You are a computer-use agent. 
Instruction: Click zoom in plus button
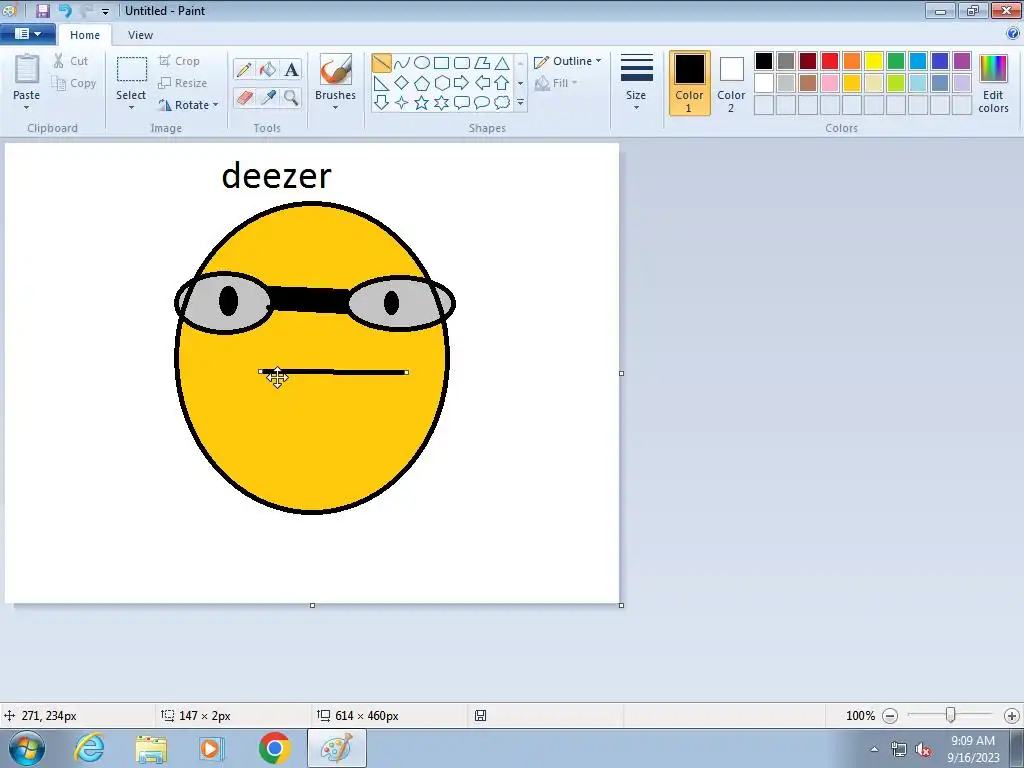[x=1012, y=716]
